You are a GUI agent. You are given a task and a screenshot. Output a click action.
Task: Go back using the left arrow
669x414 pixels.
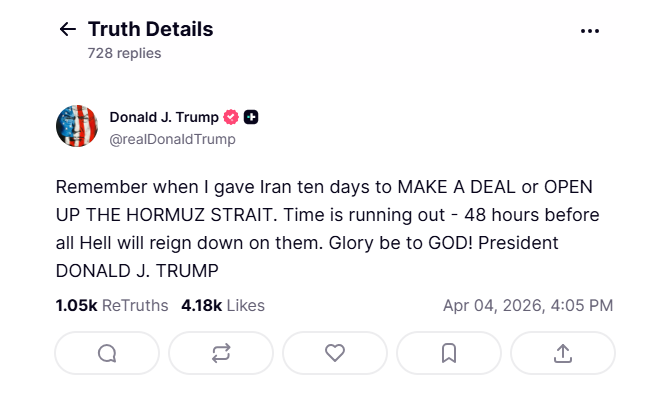point(68,30)
